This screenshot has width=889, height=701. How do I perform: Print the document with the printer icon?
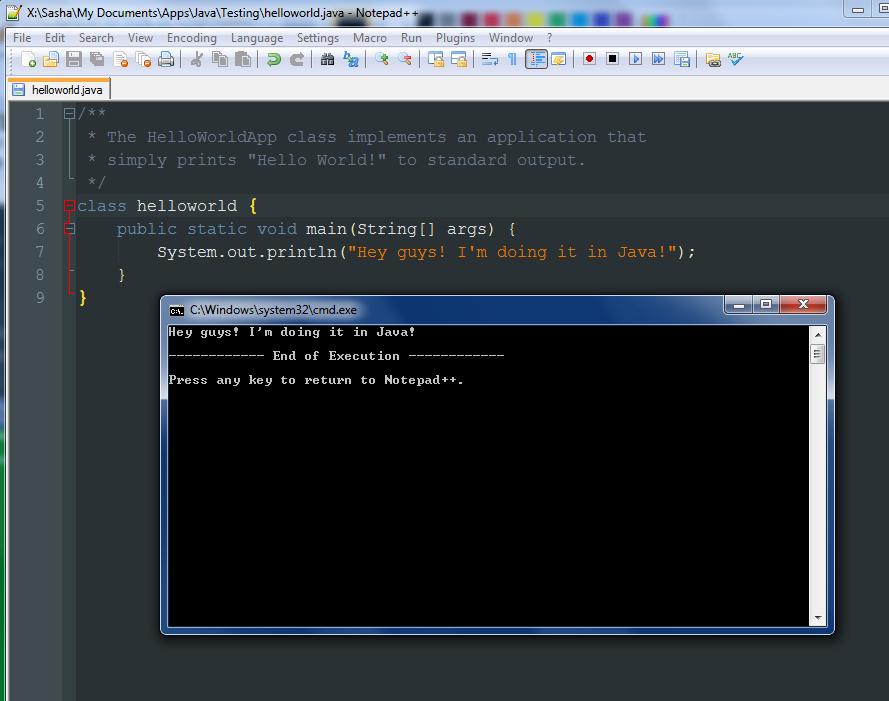166,59
